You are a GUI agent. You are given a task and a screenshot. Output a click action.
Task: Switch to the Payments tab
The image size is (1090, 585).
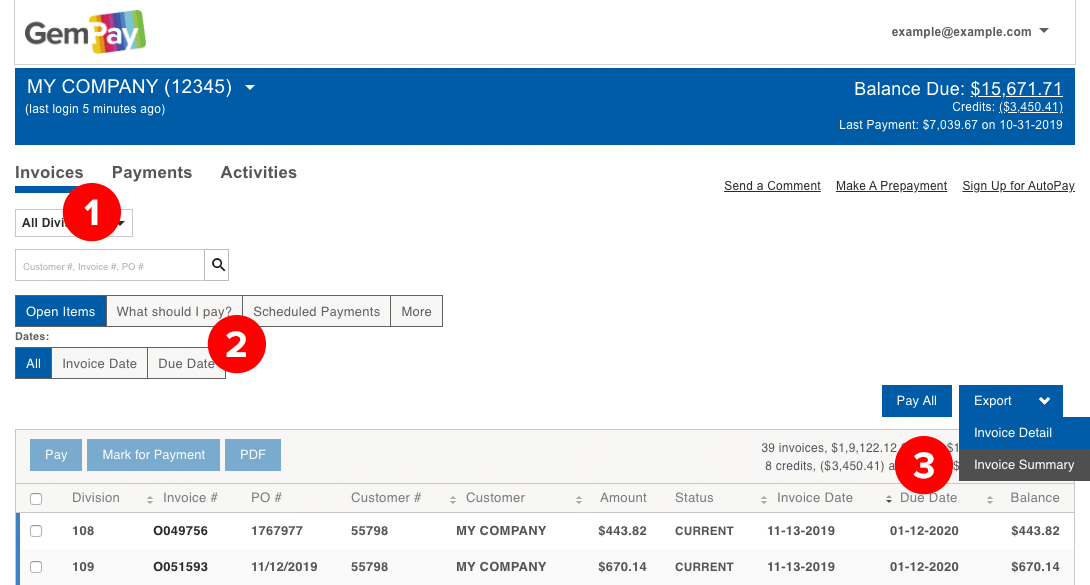pyautogui.click(x=152, y=172)
